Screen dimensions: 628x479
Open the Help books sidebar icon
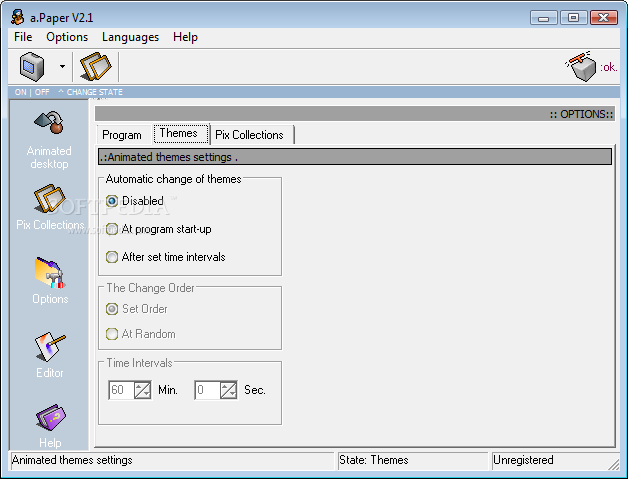coord(50,418)
